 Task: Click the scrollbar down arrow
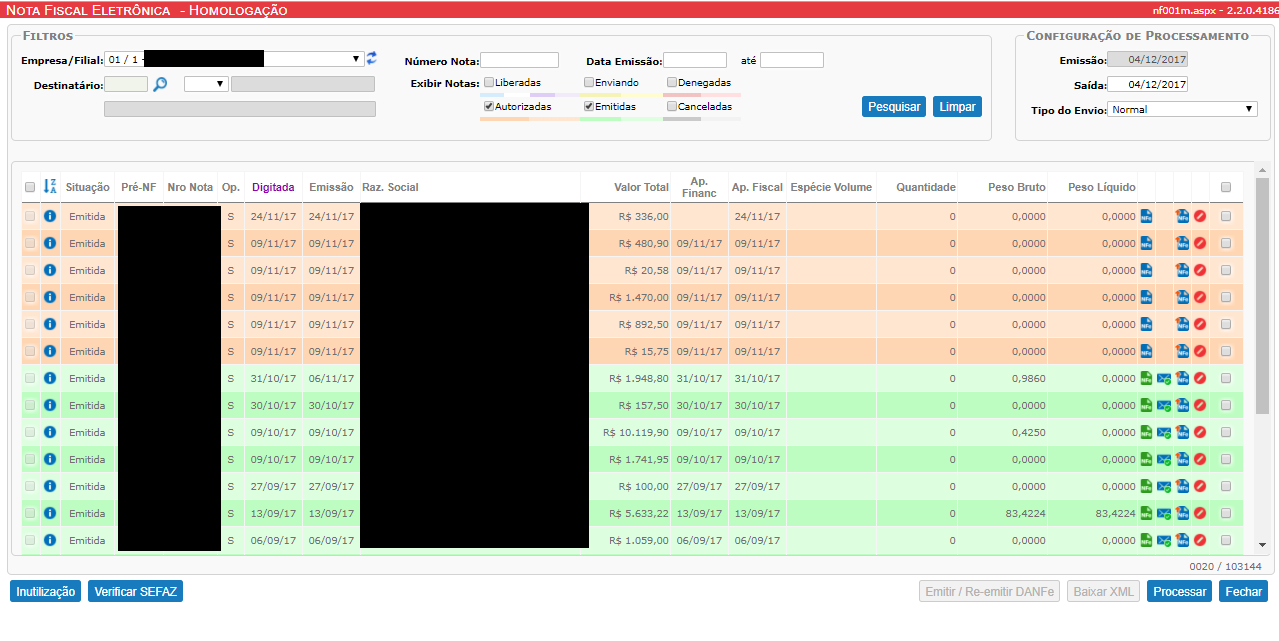(x=1262, y=545)
